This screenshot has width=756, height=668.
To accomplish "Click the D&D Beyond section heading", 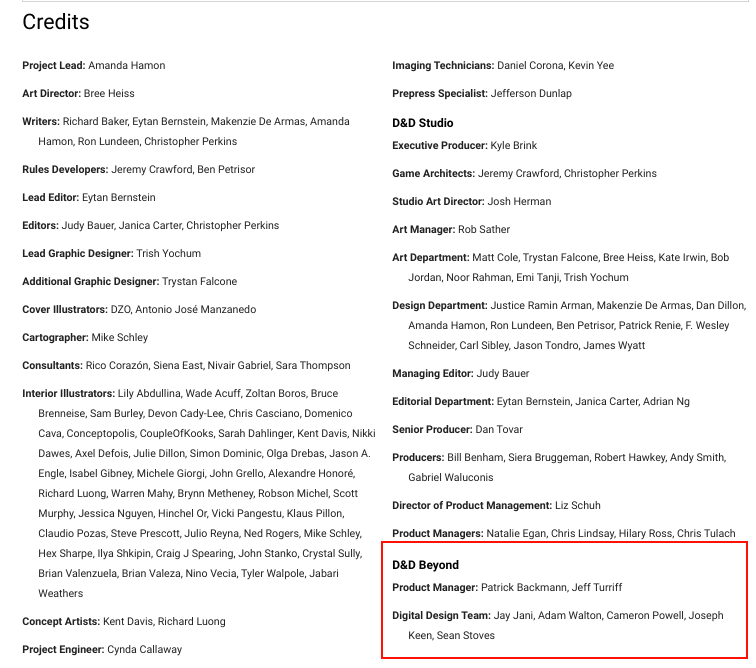I will pos(425,565).
